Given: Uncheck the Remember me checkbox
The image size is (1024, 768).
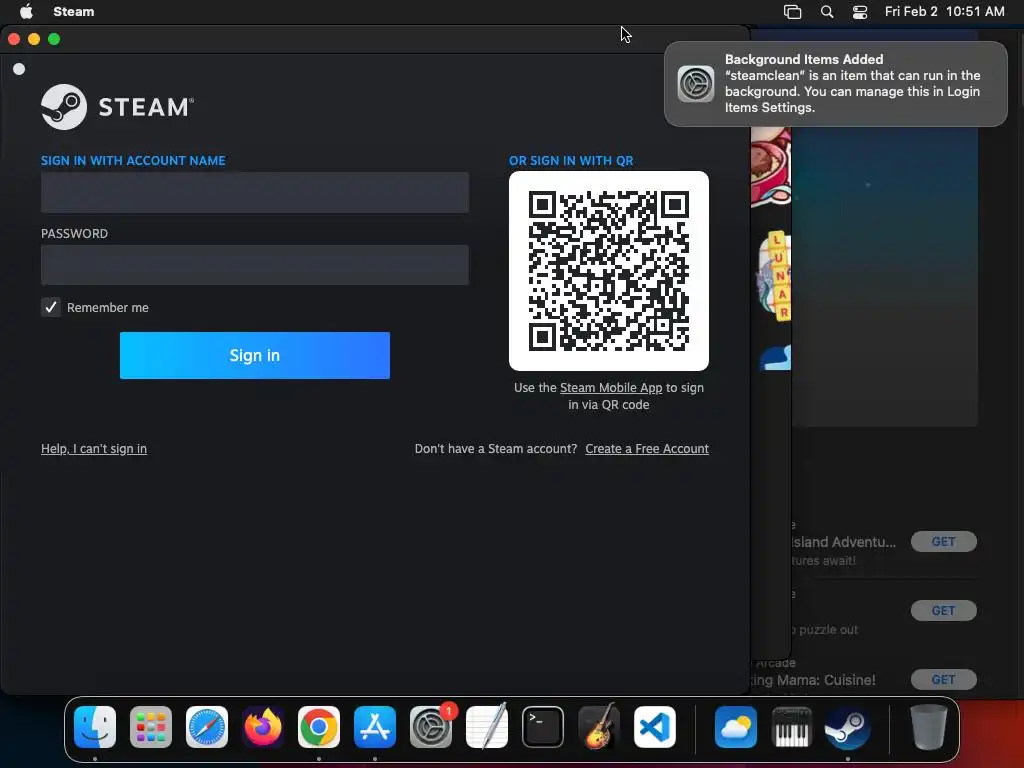Looking at the screenshot, I should [x=51, y=307].
